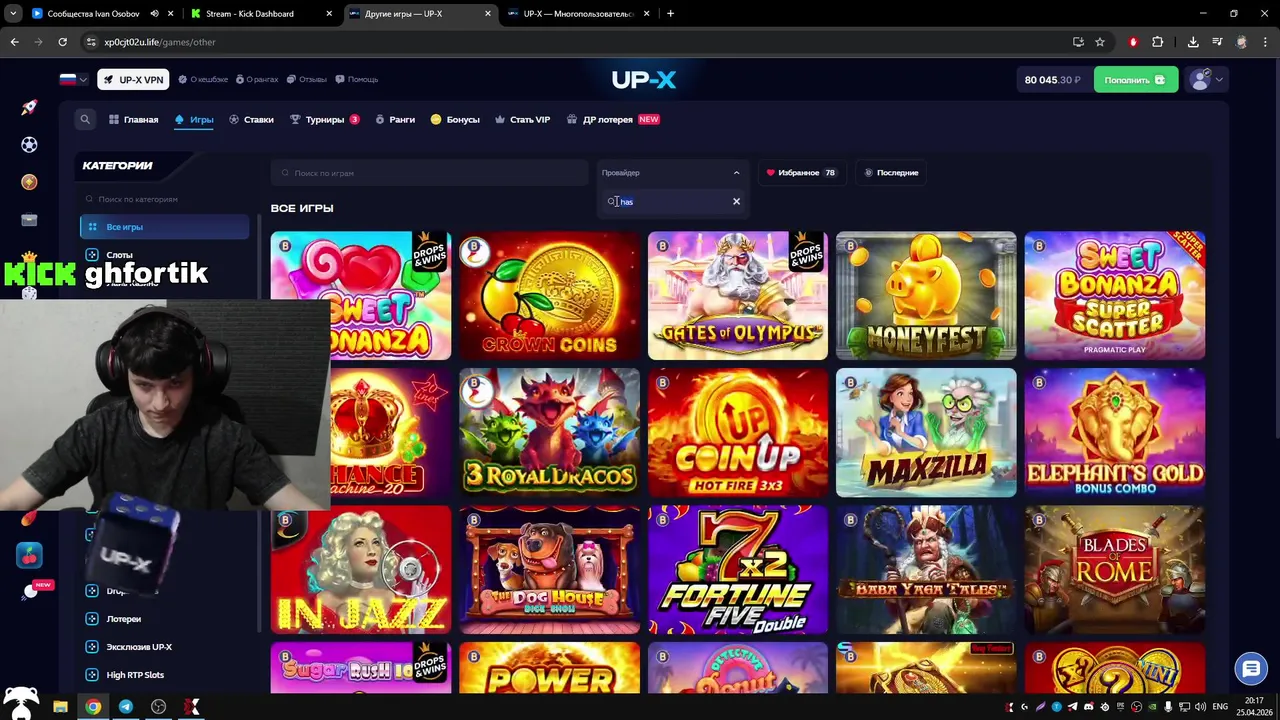The width and height of the screenshot is (1280, 720).
Task: Open the О рангах link
Action: 257,79
